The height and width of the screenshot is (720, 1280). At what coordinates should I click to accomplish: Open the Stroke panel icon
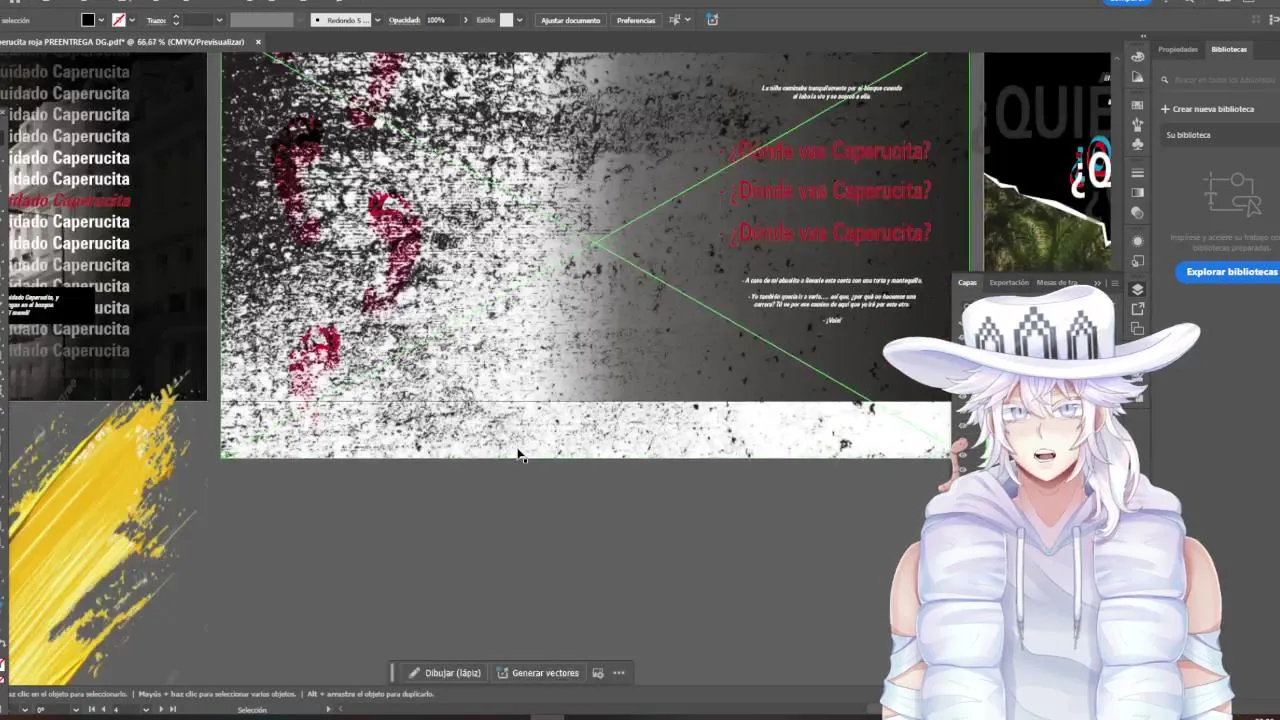click(x=1137, y=173)
